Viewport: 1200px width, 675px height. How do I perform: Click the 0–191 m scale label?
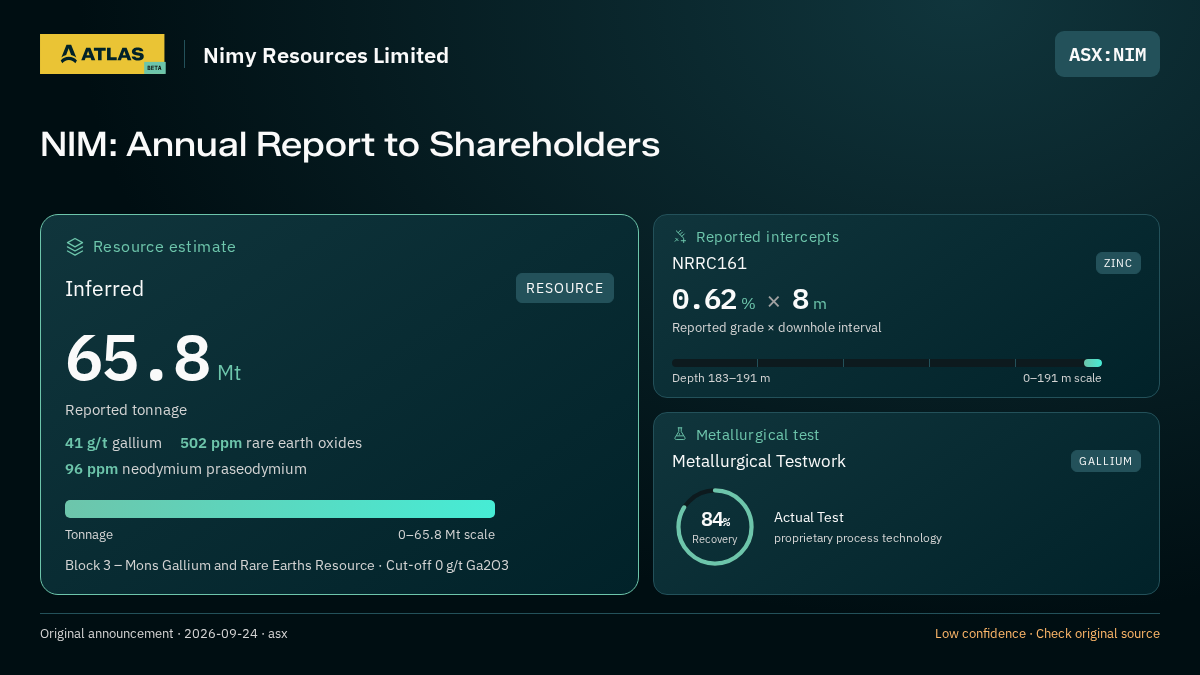pyautogui.click(x=1062, y=378)
